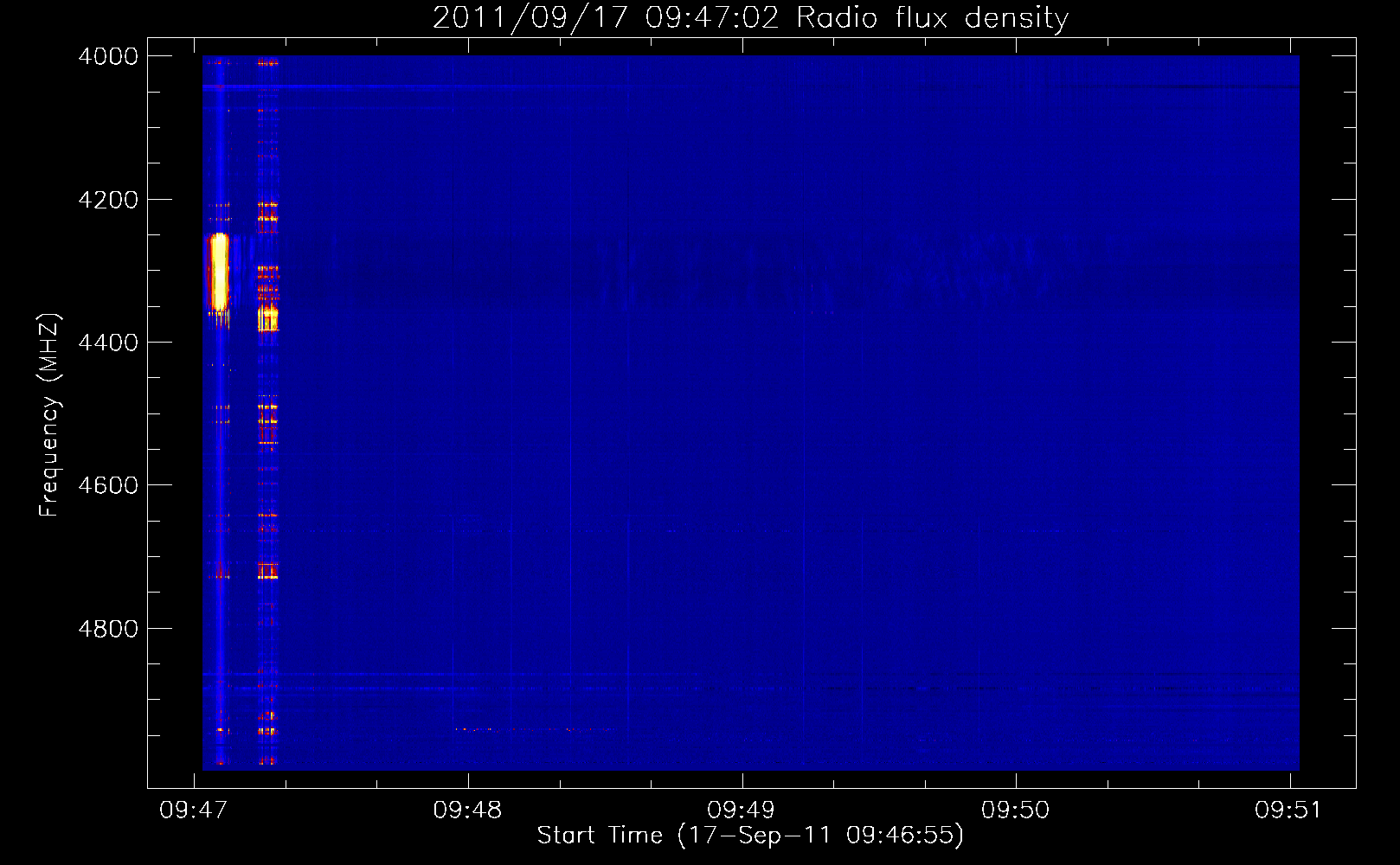
Task: Click the 09:50 time tick label
Action: point(1015,810)
